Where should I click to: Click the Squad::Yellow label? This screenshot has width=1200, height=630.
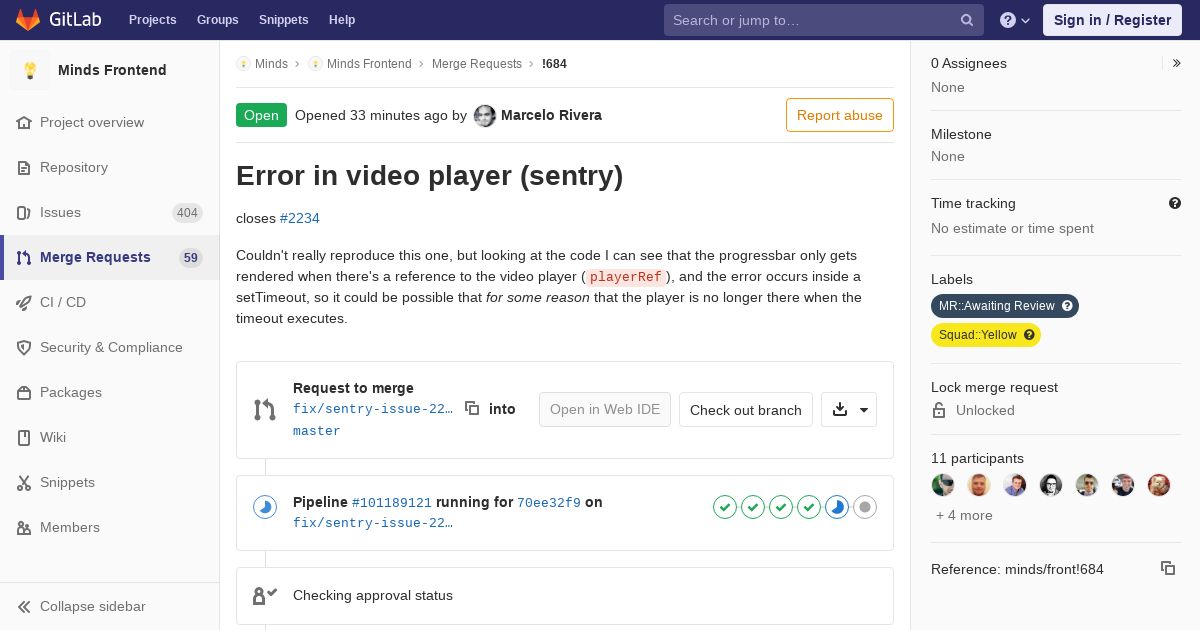(x=986, y=335)
